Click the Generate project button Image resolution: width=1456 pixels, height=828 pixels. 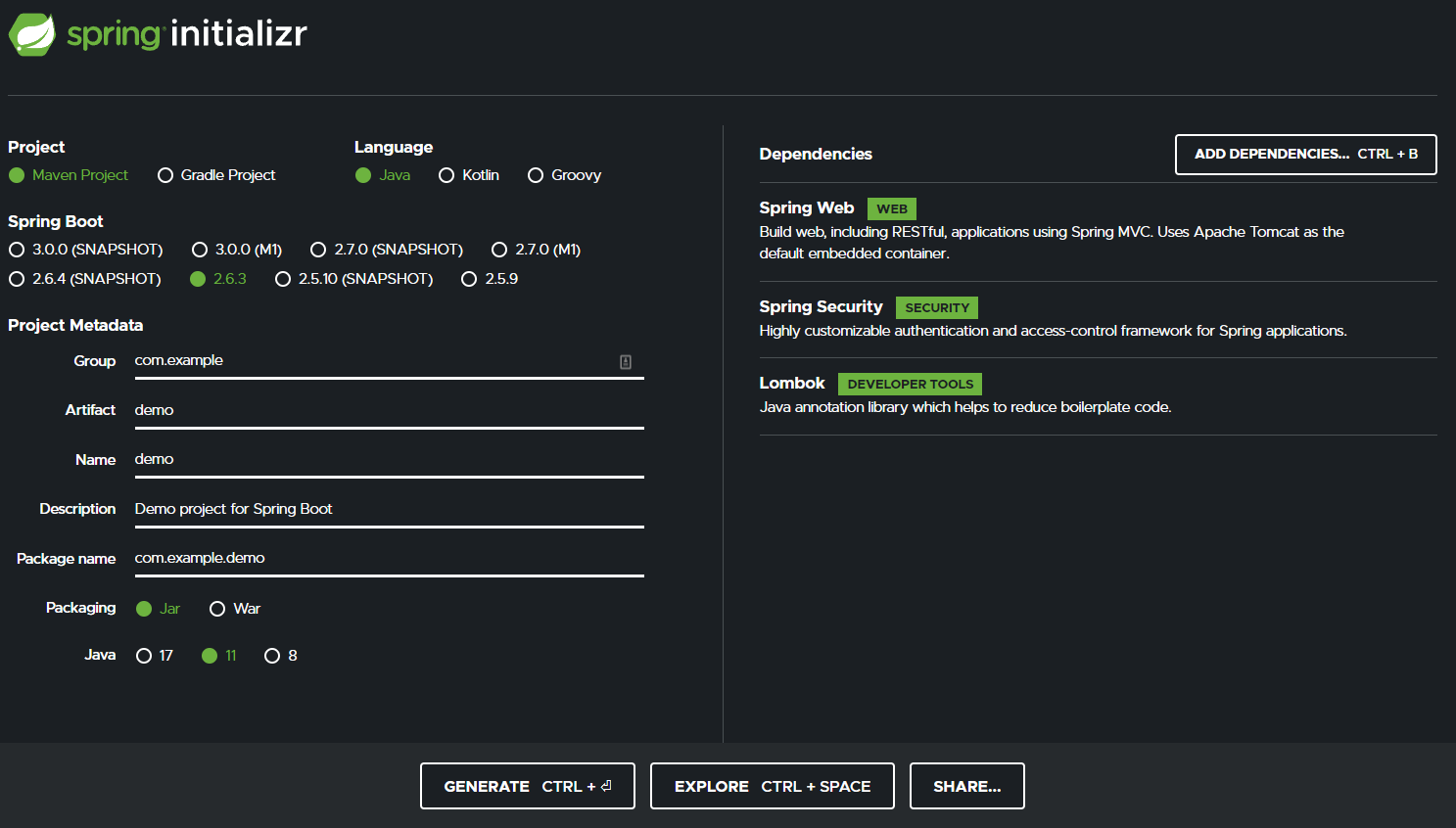(x=528, y=786)
